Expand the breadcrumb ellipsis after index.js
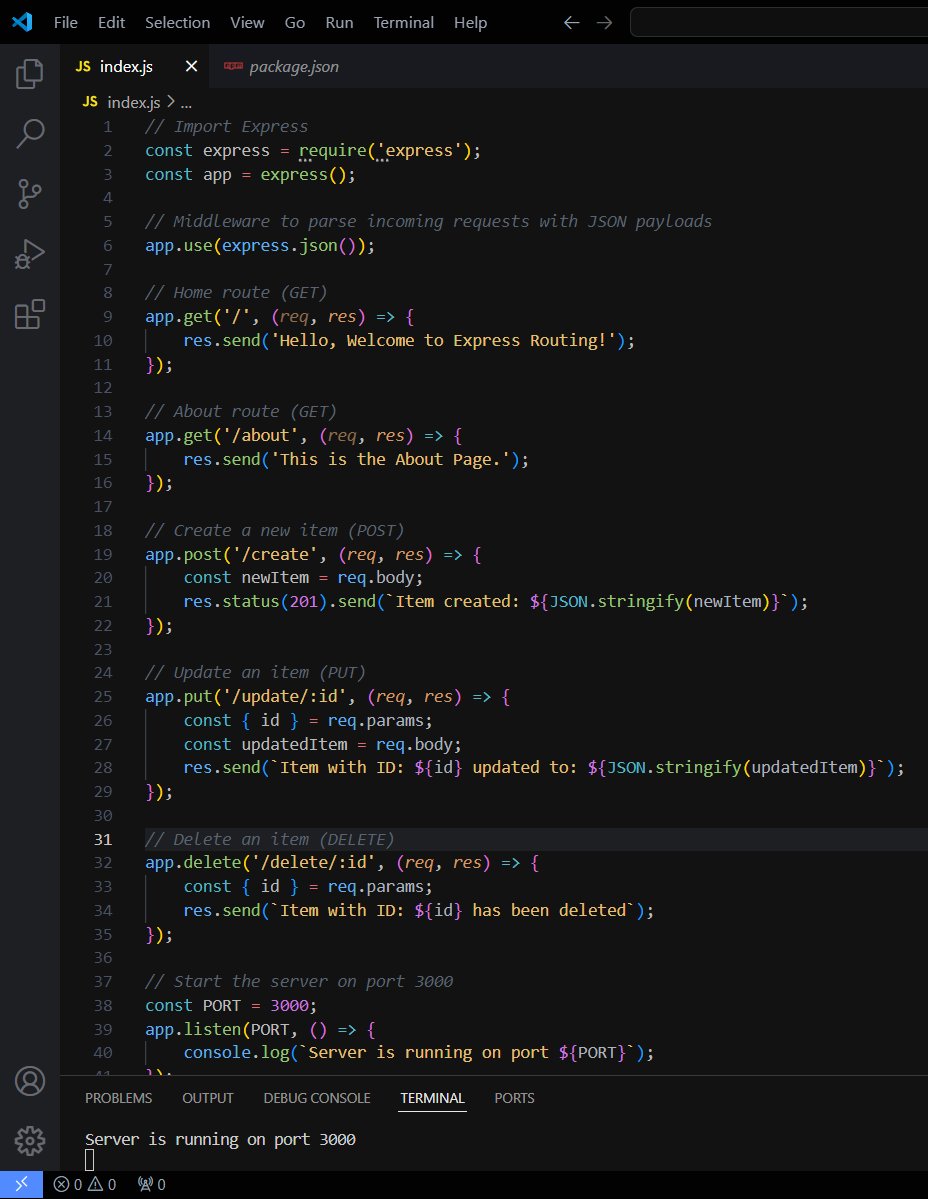 [186, 102]
